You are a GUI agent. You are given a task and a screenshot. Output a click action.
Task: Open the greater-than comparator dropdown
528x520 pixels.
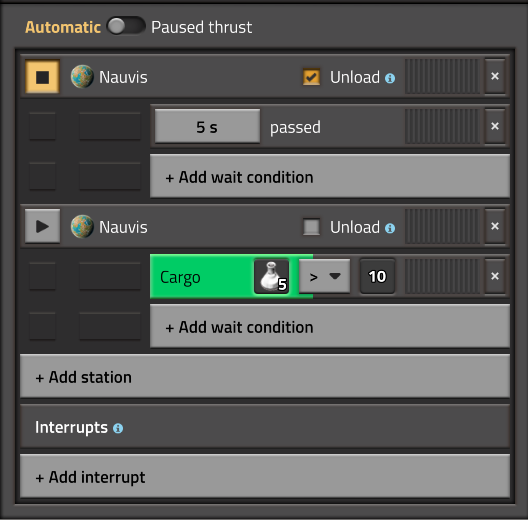325,277
